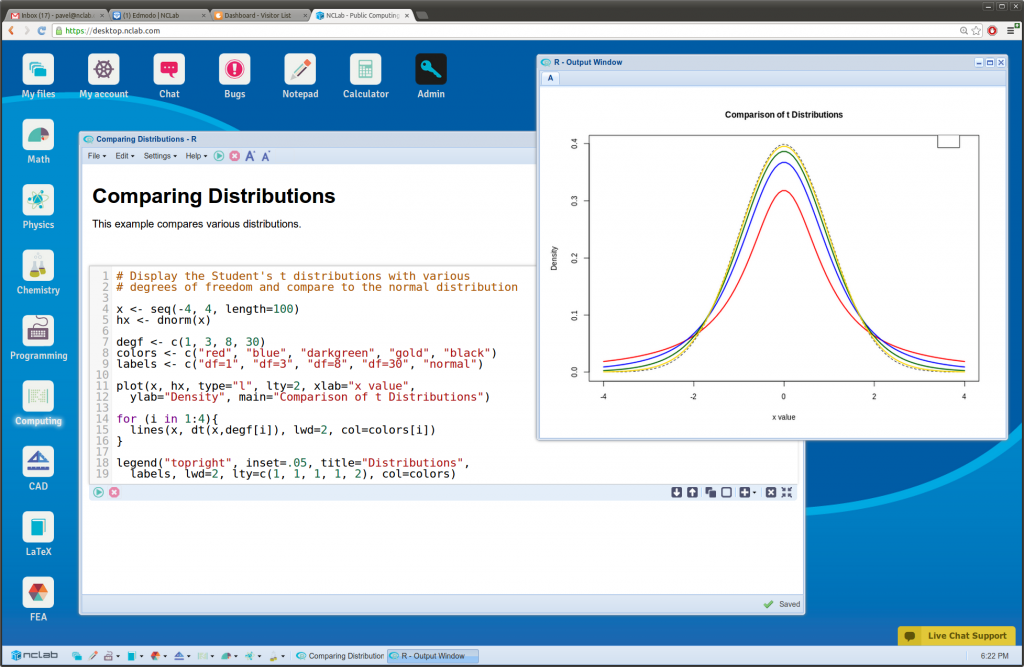1024x667 pixels.
Task: Open the Help menu
Action: point(193,156)
